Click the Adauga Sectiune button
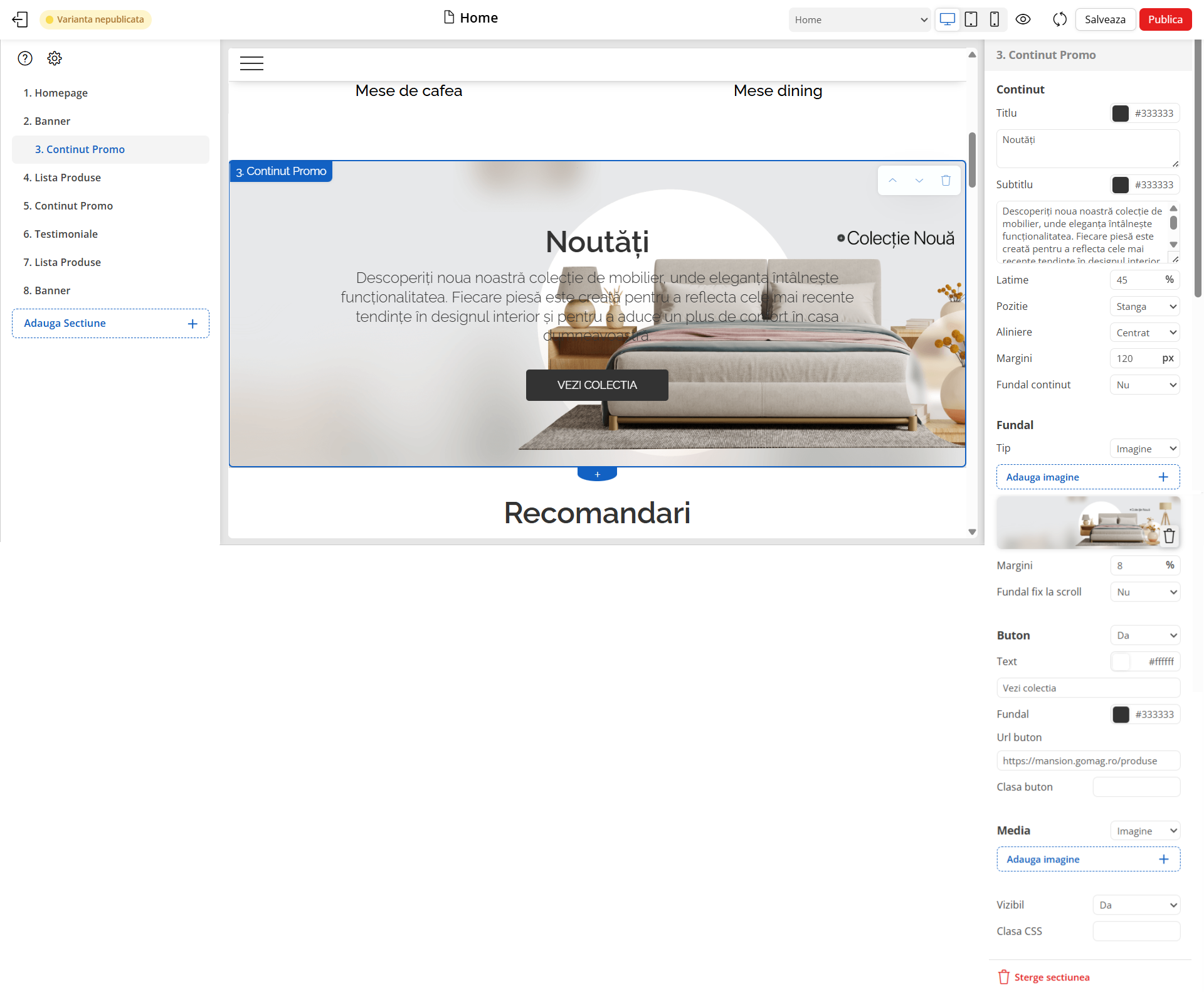 pyautogui.click(x=110, y=323)
